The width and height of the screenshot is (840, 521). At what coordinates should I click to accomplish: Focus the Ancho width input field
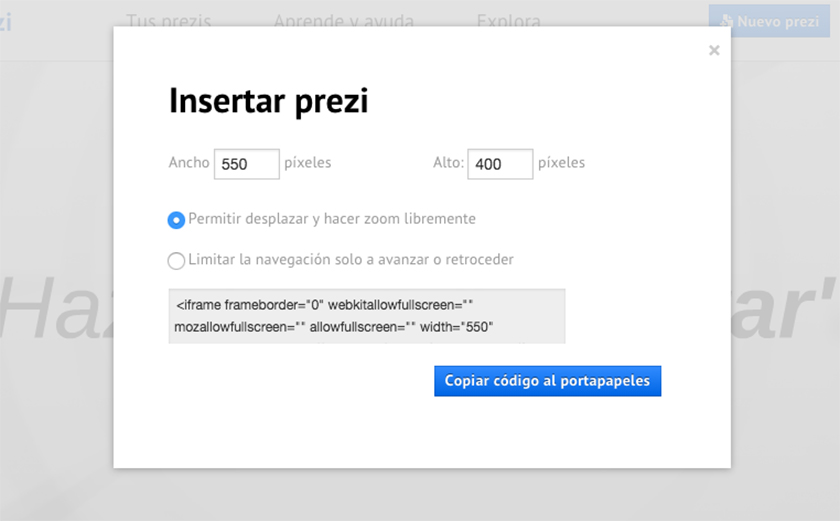pos(246,164)
